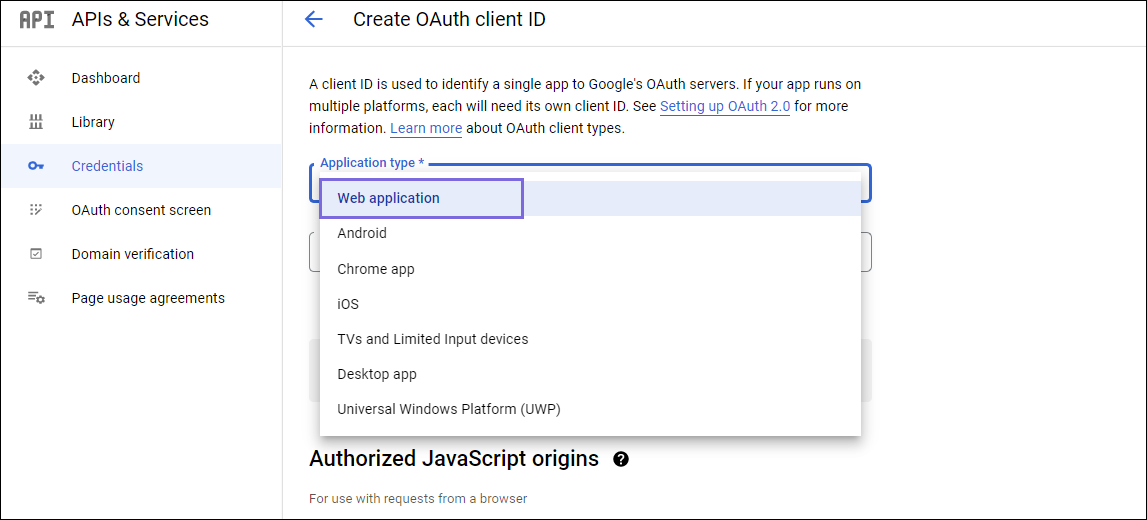Click the back arrow beside Create OAuth client ID
This screenshot has height=520, width=1147.
pos(313,20)
